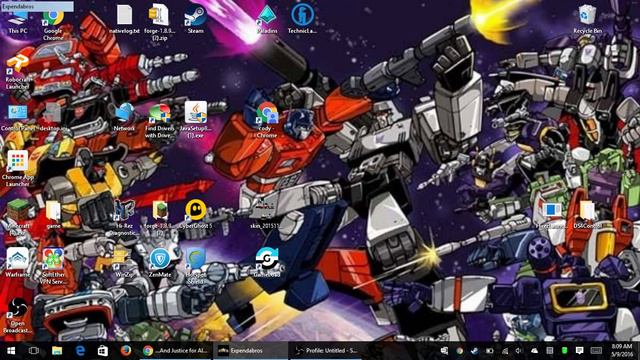The height and width of the screenshot is (360, 640).
Task: Open the ZenMate desktop shortcut
Action: [160, 263]
